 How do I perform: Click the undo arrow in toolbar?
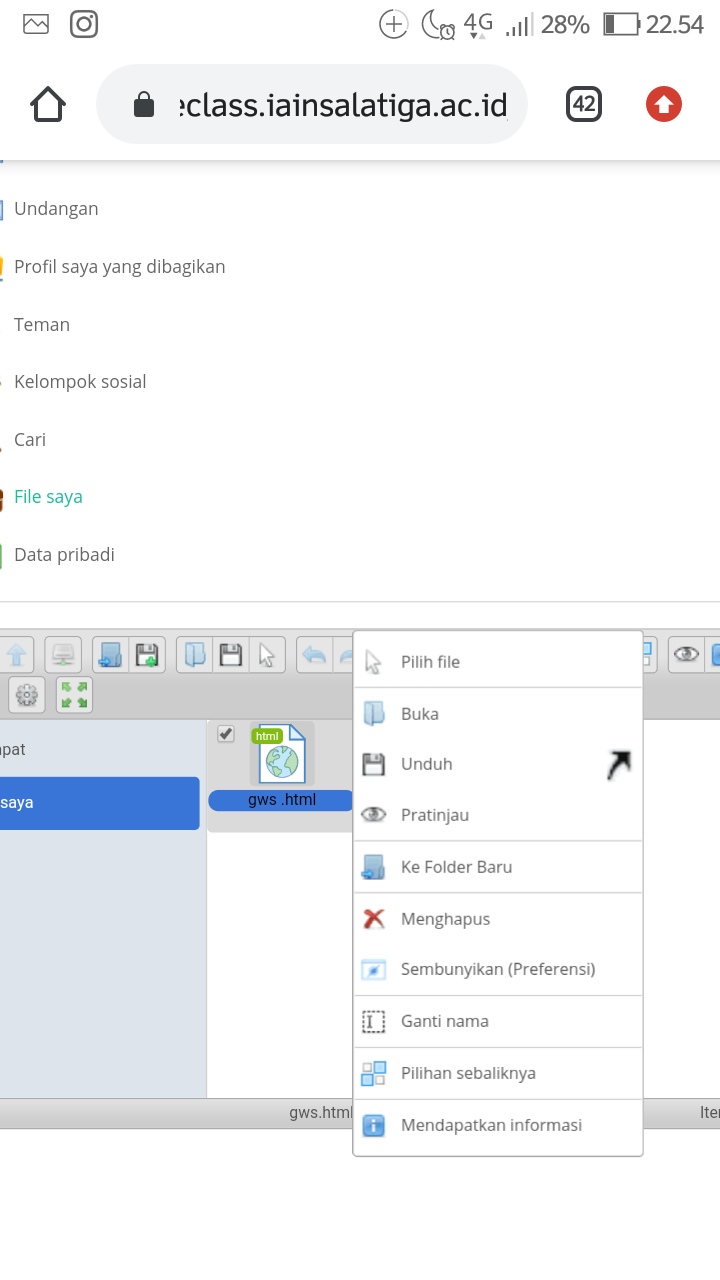point(315,655)
